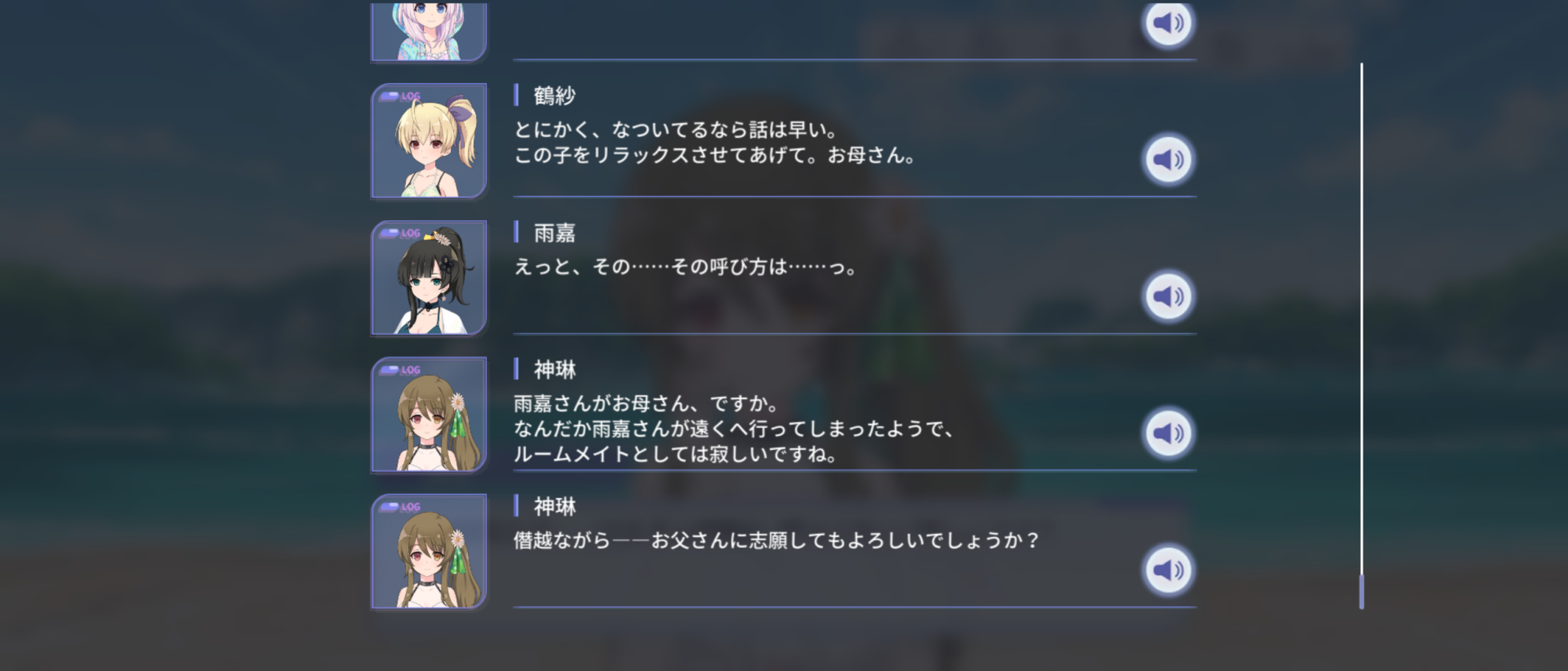This screenshot has height=671, width=1568.
Task: Play voice for 神琳's お母さん line
Action: (x=1168, y=433)
